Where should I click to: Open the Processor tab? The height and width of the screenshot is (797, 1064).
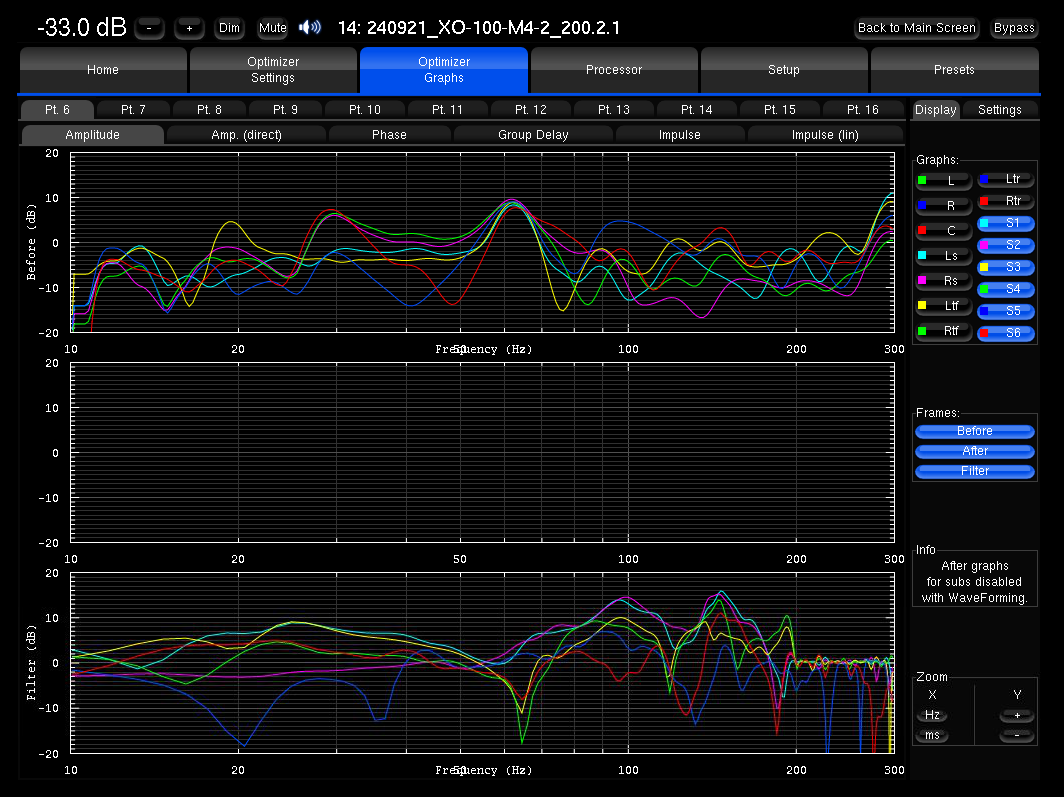pos(614,70)
